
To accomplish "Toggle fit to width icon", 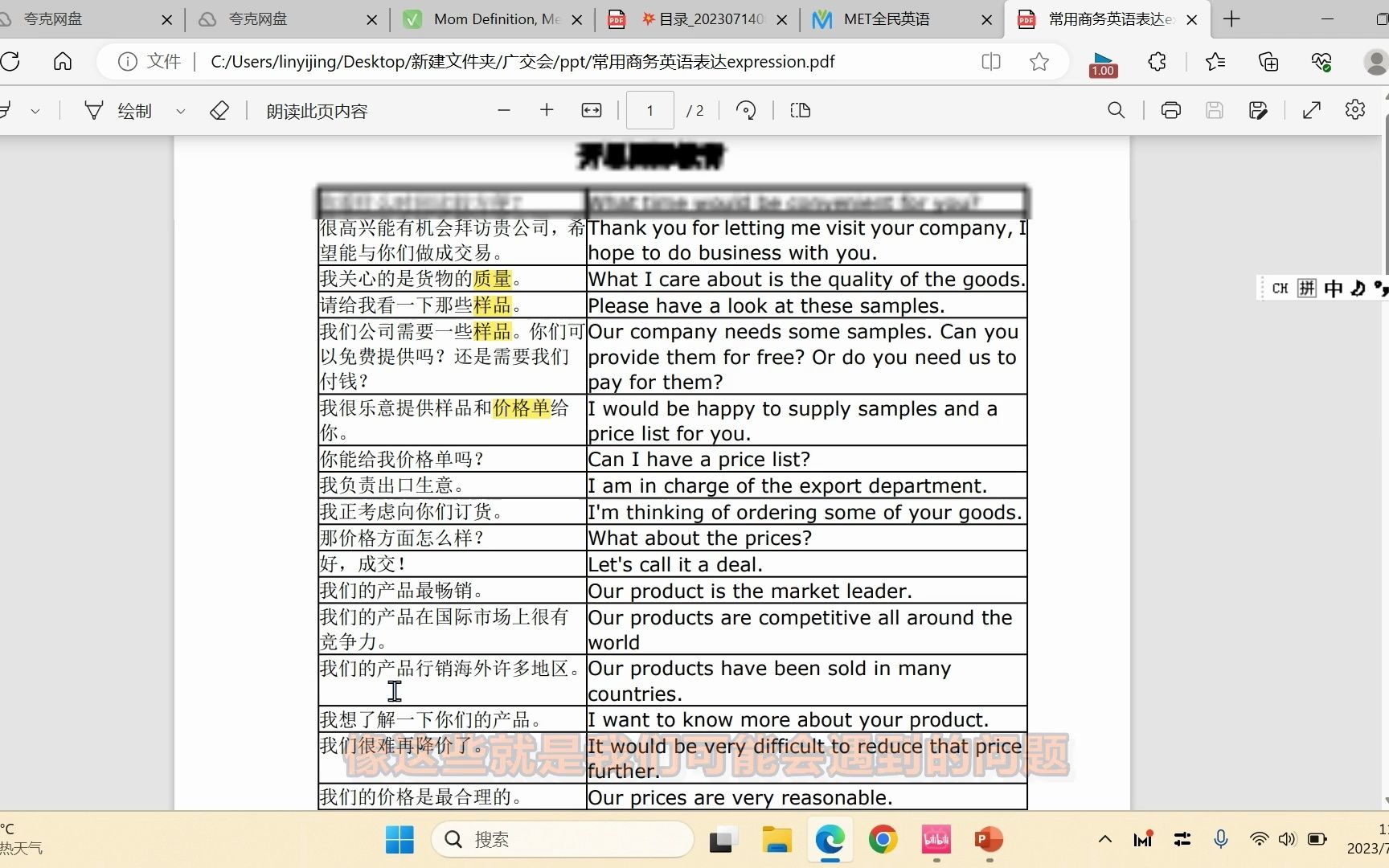I will point(592,110).
